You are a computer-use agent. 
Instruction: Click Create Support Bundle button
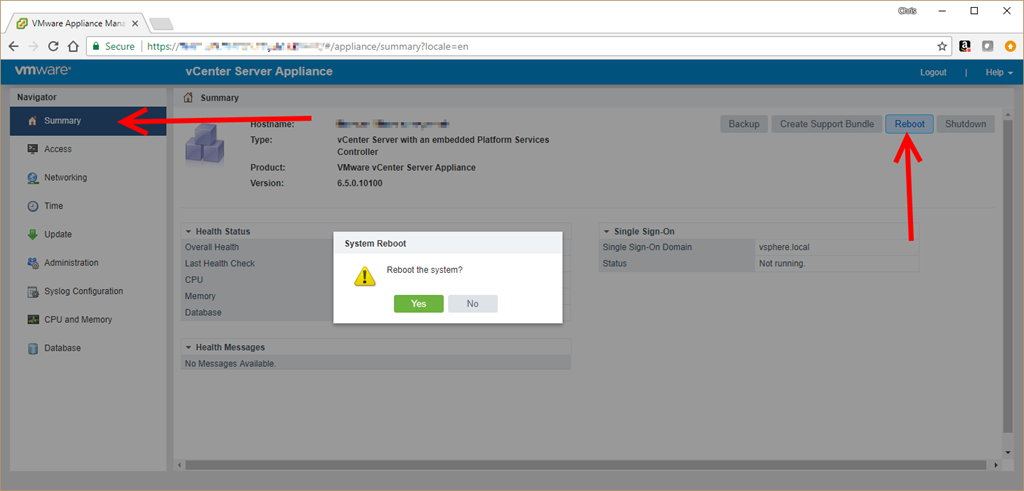click(x=827, y=124)
